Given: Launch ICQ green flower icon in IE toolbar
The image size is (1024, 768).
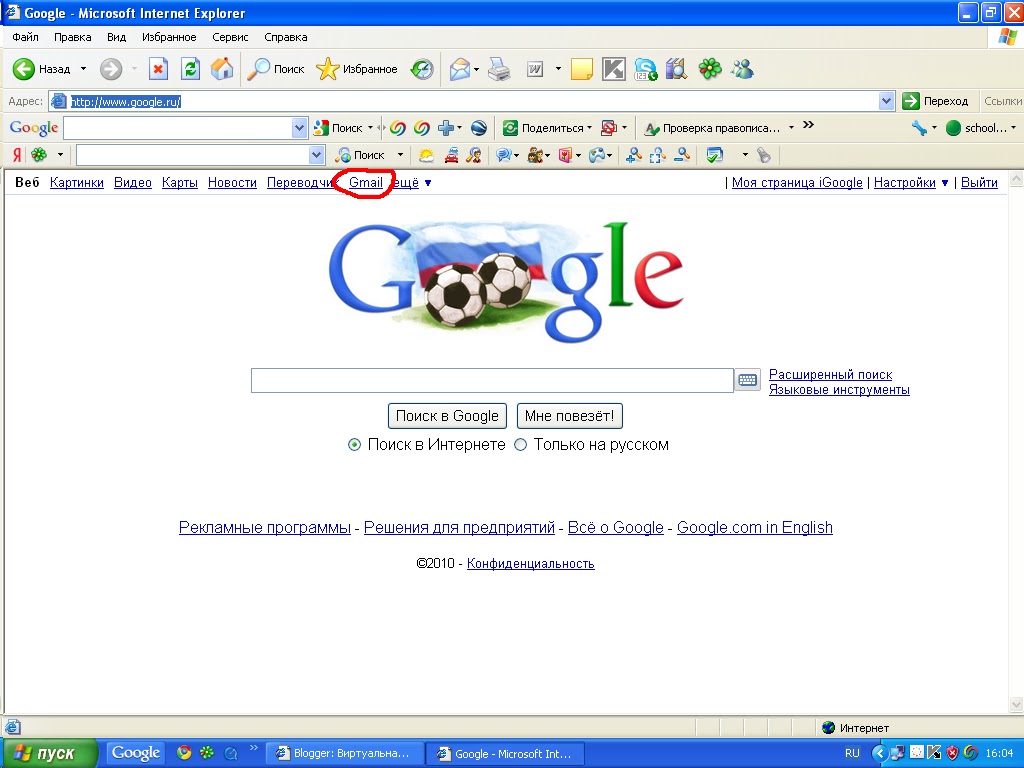Looking at the screenshot, I should point(710,69).
